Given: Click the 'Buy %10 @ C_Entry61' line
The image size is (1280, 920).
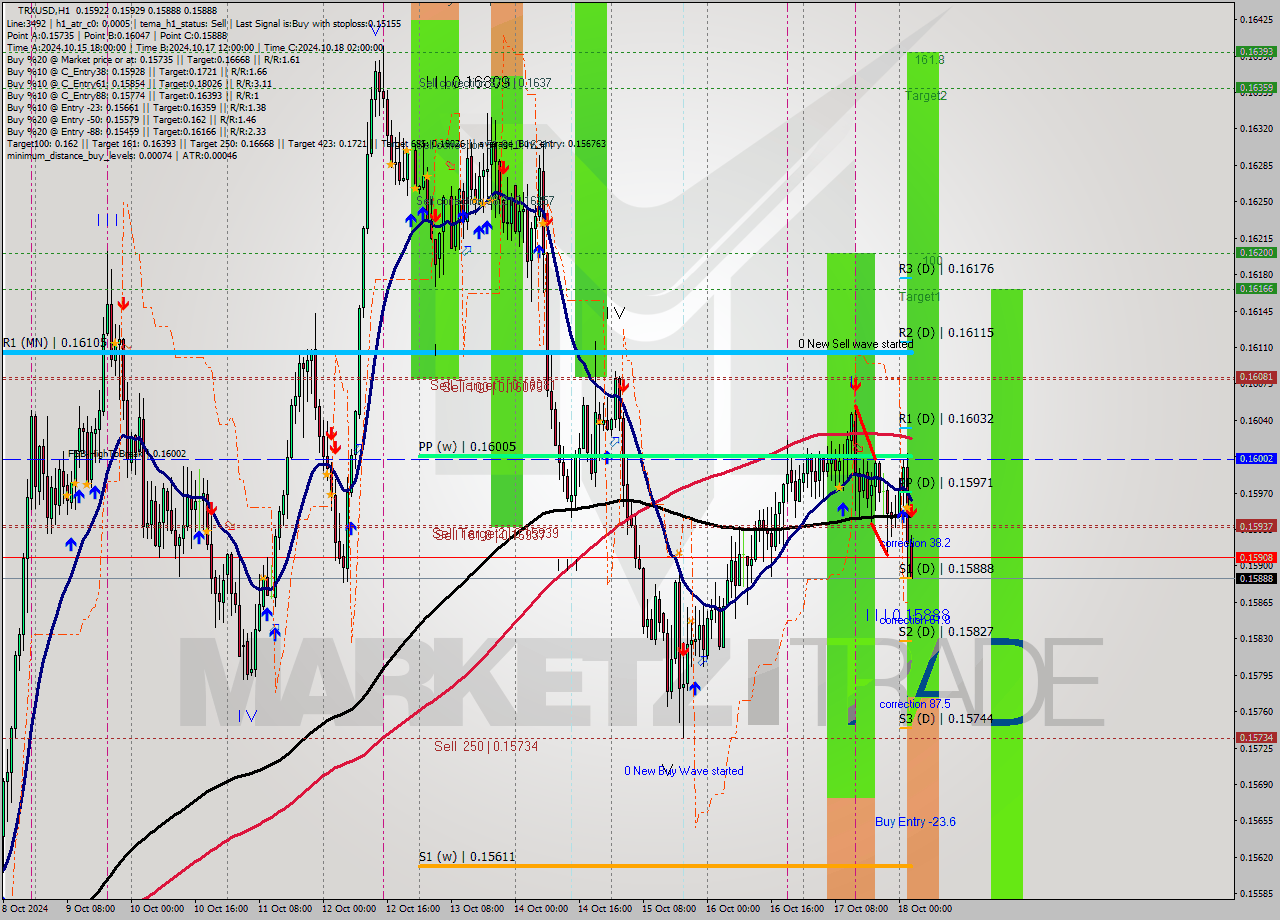Looking at the screenshot, I should (139, 83).
